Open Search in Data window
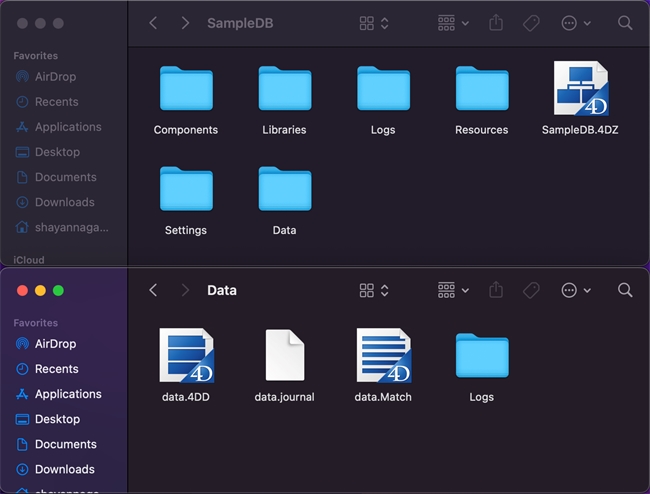This screenshot has height=494, width=650. [625, 290]
